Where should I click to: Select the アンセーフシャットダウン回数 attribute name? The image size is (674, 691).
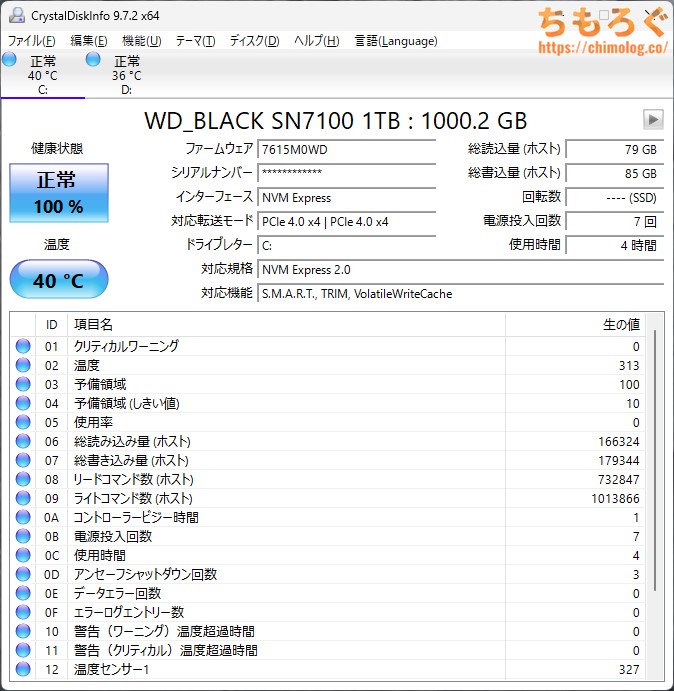(x=145, y=574)
